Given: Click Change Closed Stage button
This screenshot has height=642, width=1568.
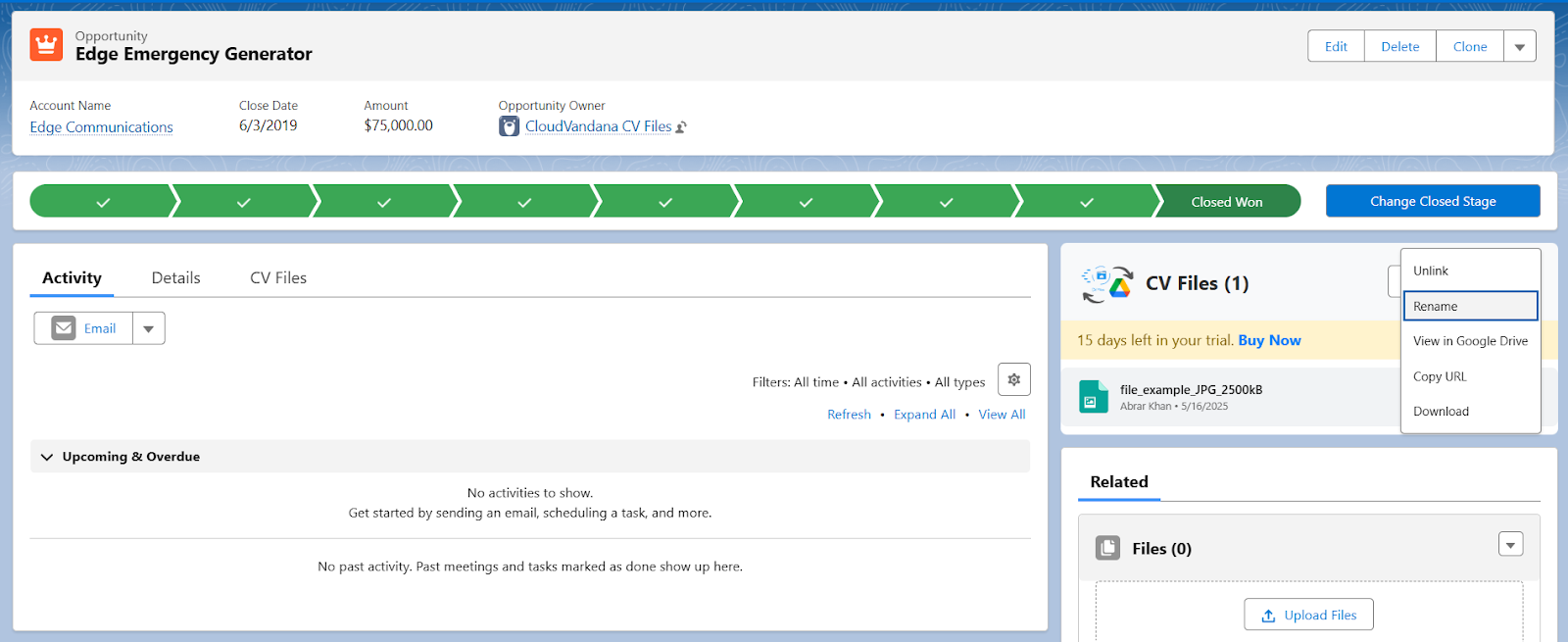Looking at the screenshot, I should click(1433, 201).
